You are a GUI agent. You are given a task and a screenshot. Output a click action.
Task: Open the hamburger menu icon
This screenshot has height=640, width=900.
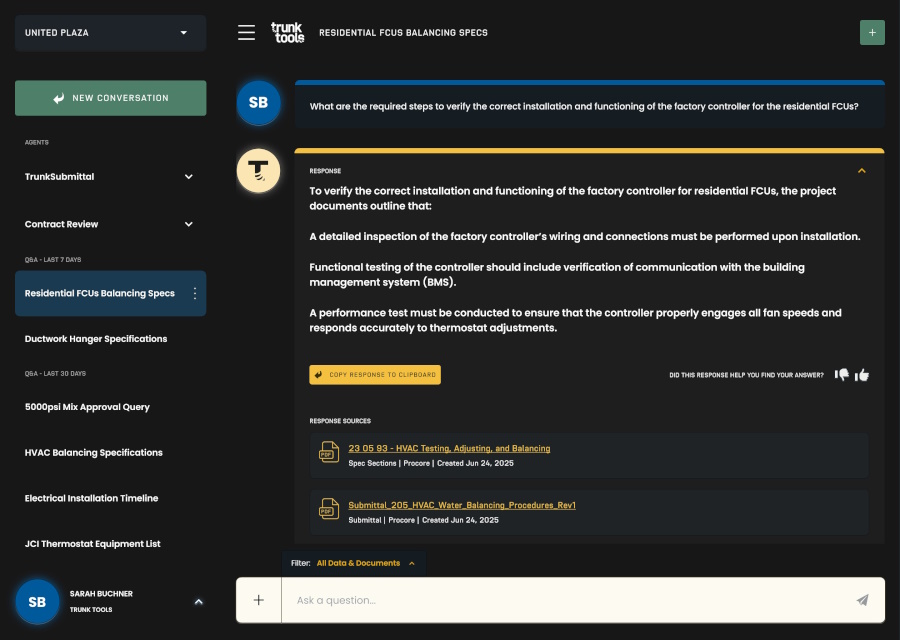pos(246,33)
